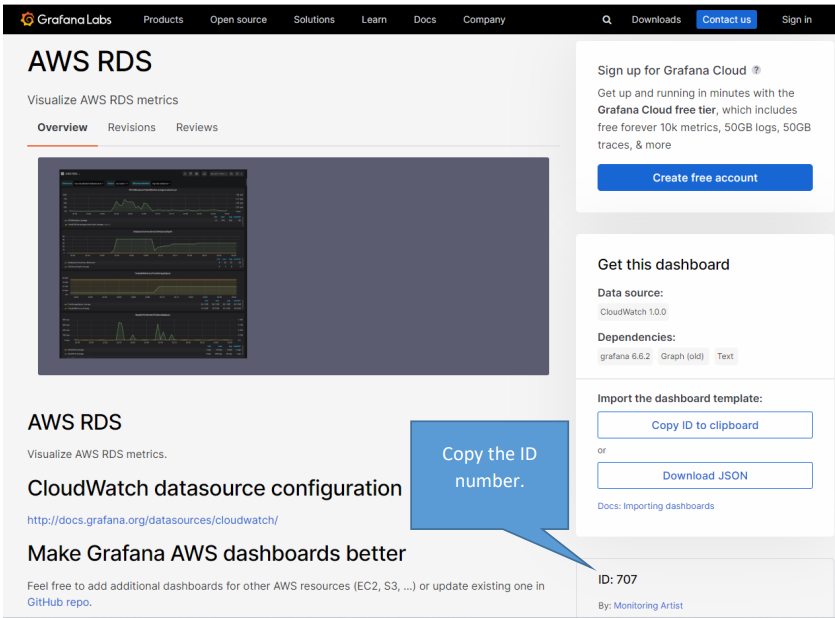
Task: Open the Monitoring Artist author link
Action: pos(648,605)
